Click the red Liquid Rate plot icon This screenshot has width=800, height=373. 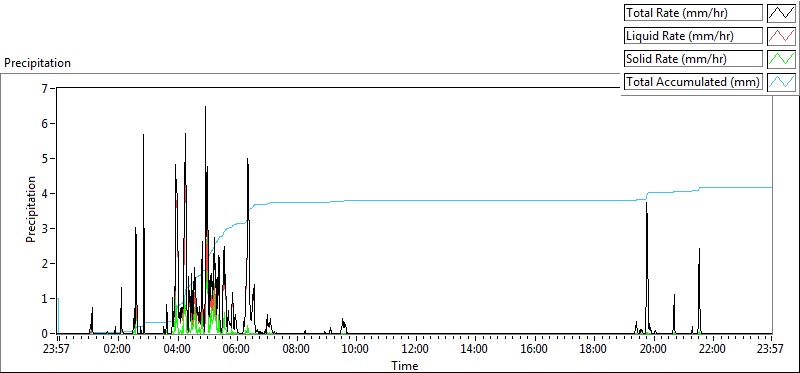781,36
